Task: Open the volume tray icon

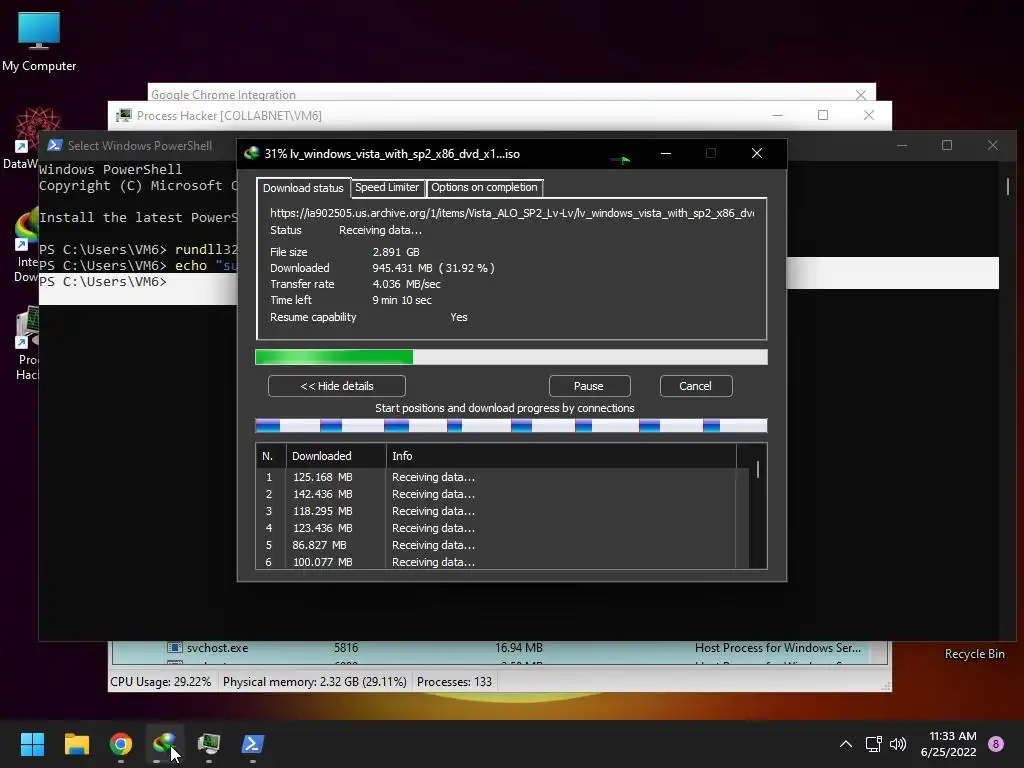Action: tap(898, 744)
